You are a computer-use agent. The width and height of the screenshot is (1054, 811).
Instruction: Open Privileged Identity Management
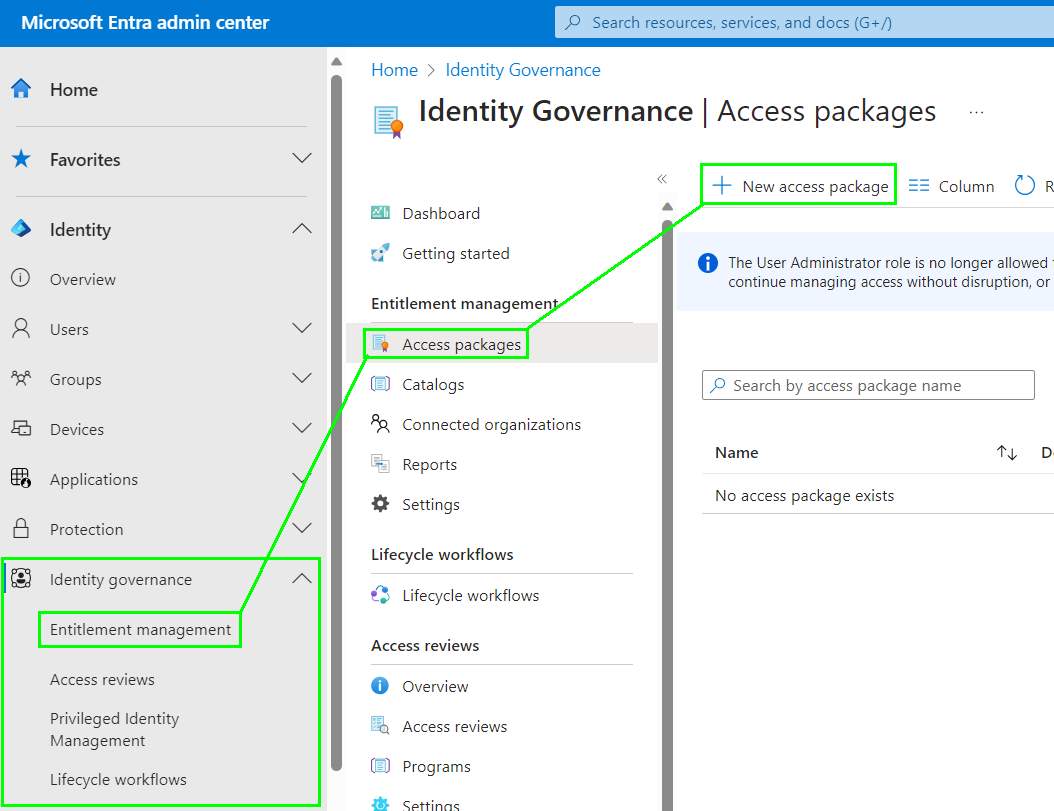point(114,729)
